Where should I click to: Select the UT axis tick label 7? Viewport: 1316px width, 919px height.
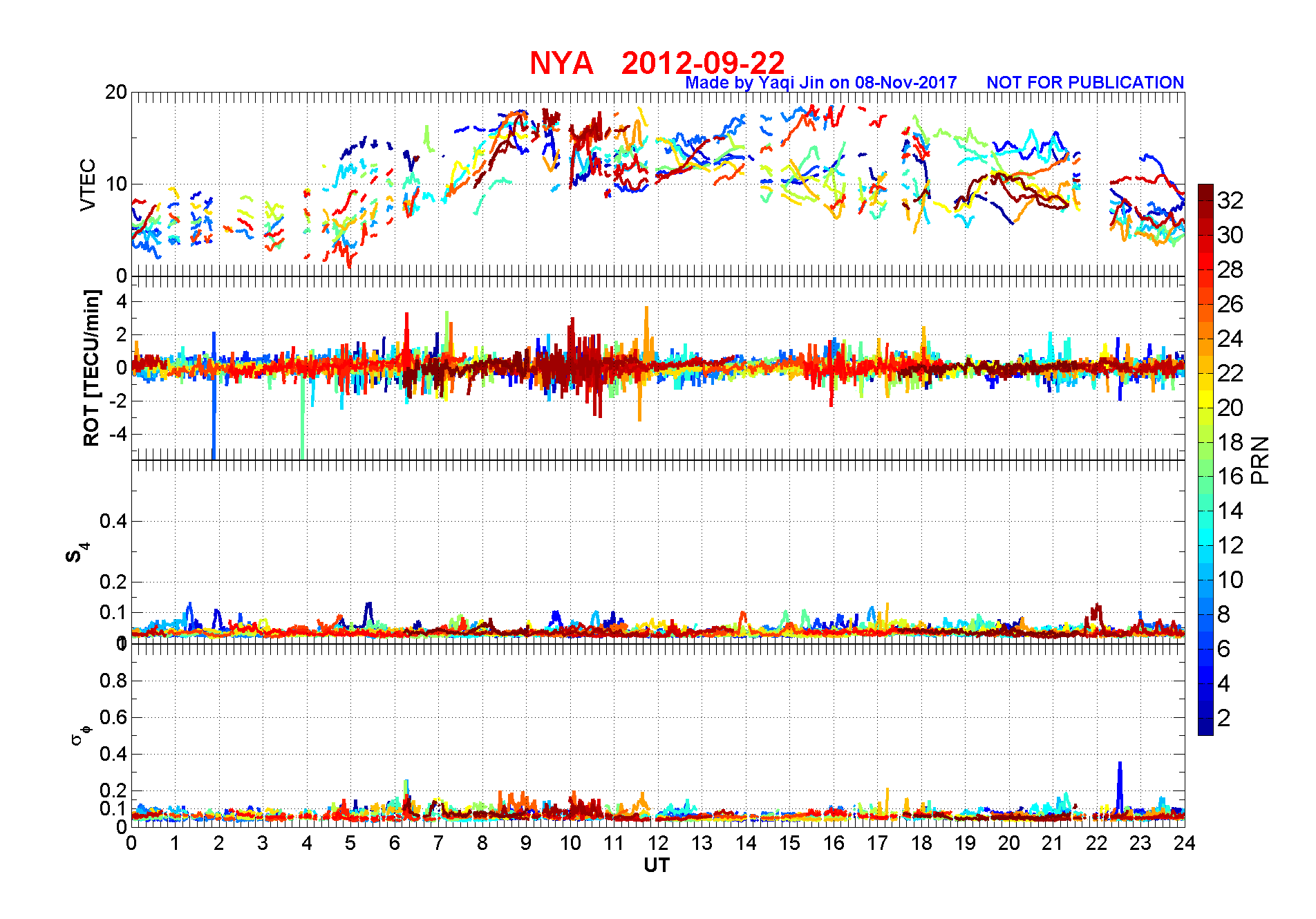coord(438,843)
